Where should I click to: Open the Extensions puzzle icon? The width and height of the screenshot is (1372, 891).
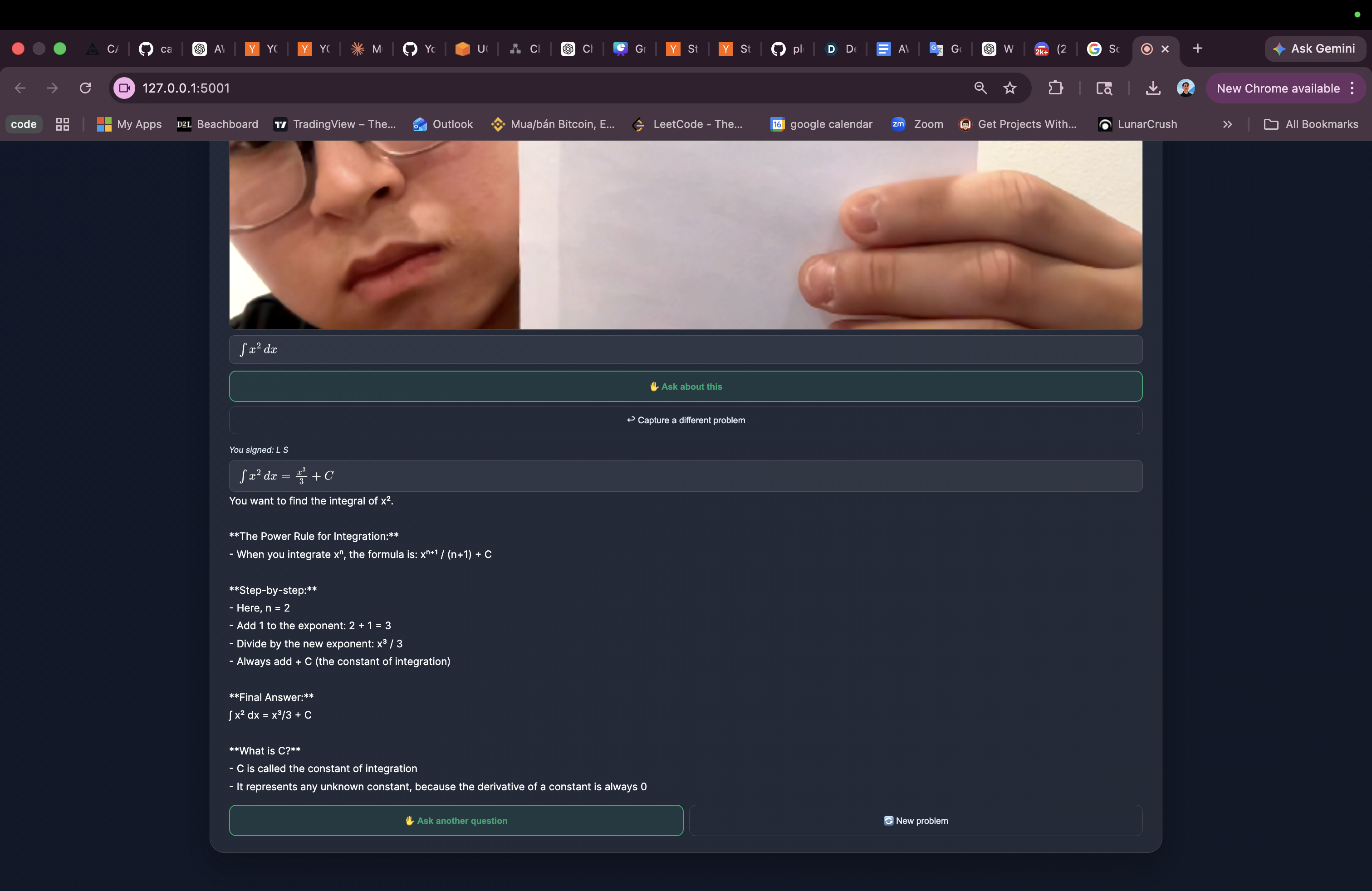pos(1055,88)
